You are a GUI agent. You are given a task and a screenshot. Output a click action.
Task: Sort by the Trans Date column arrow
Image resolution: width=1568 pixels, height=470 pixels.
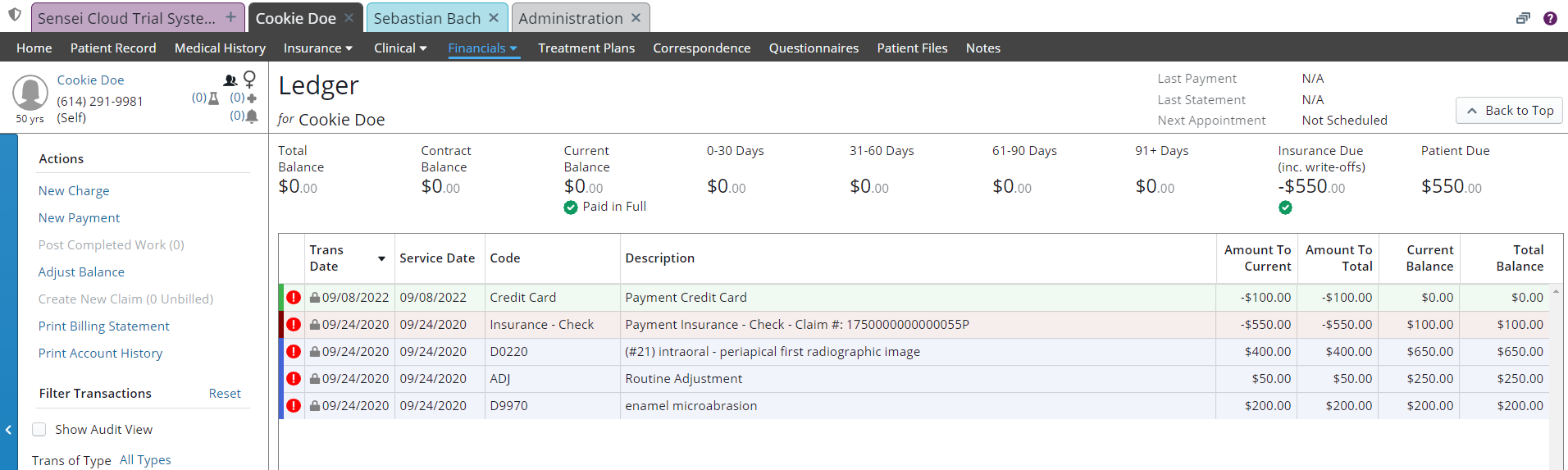pyautogui.click(x=381, y=259)
